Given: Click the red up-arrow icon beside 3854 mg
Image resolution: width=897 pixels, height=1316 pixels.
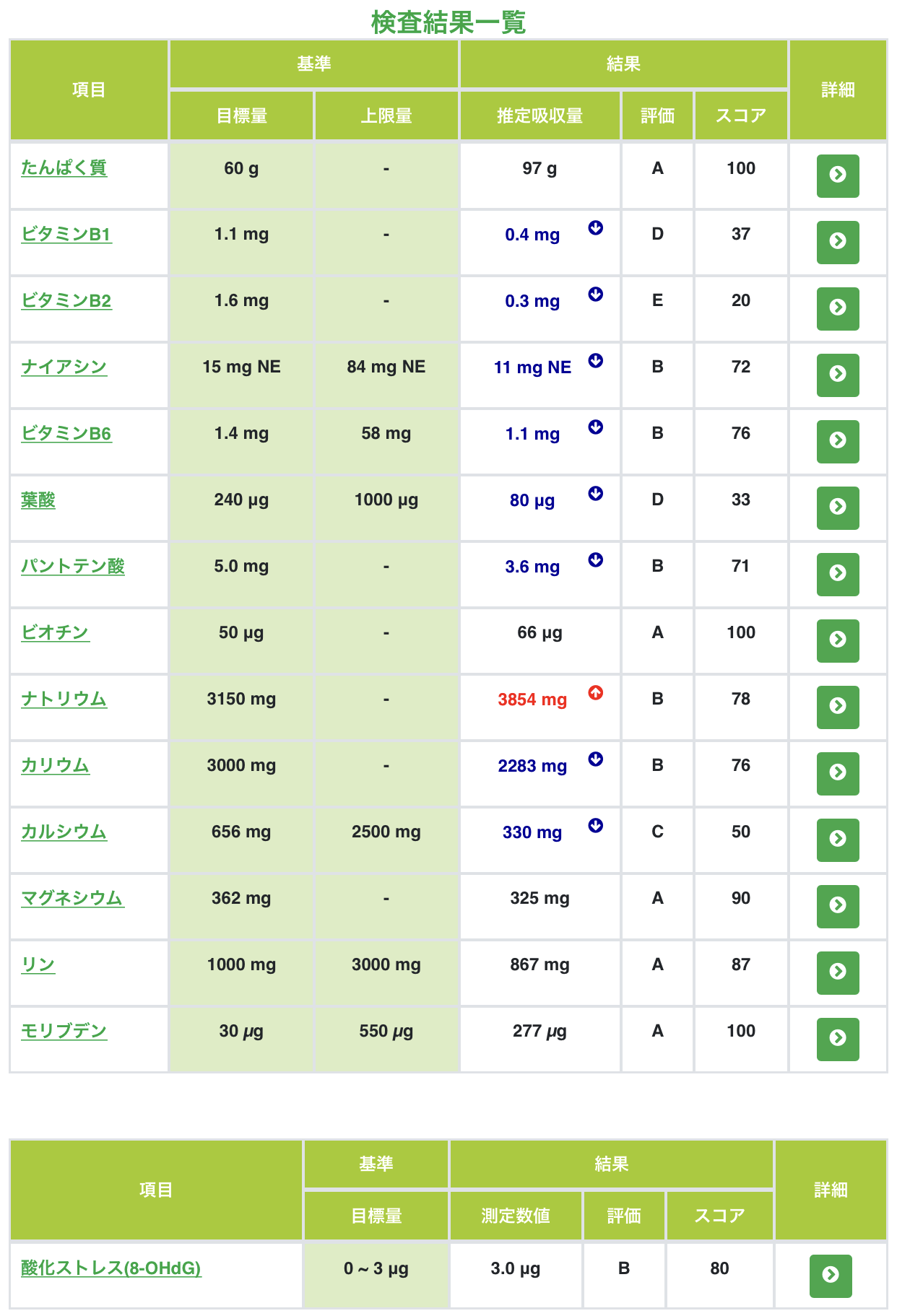Looking at the screenshot, I should (x=595, y=692).
